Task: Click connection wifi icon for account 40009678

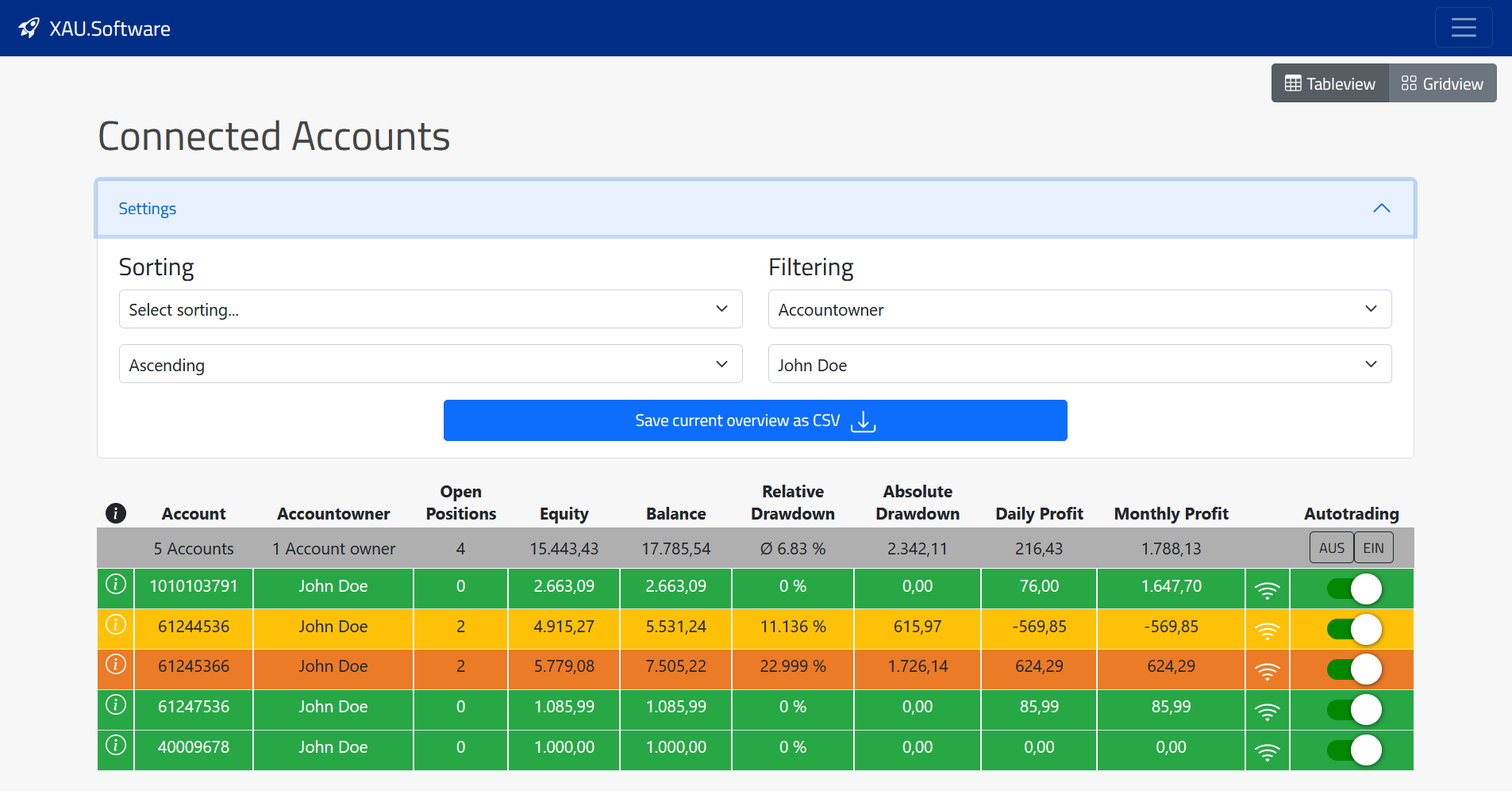Action: pyautogui.click(x=1268, y=752)
